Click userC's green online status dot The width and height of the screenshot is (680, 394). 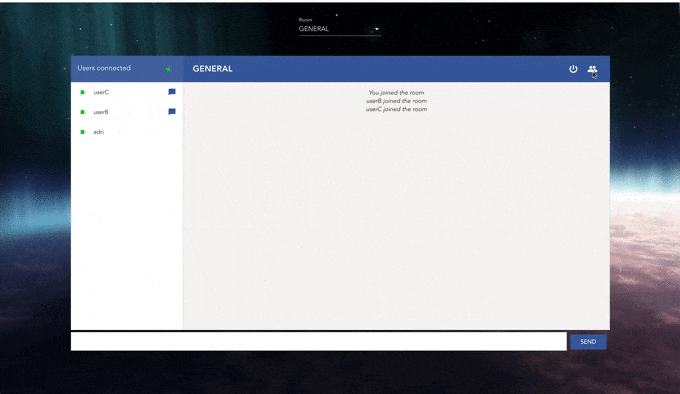82,92
